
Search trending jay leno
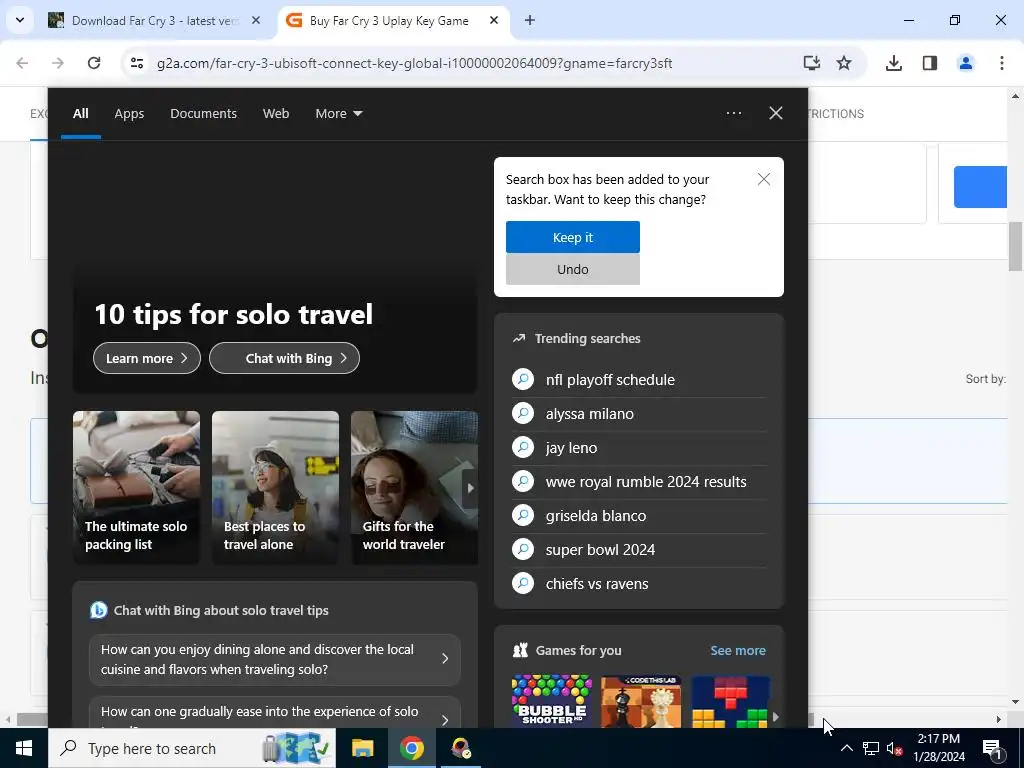pos(639,447)
